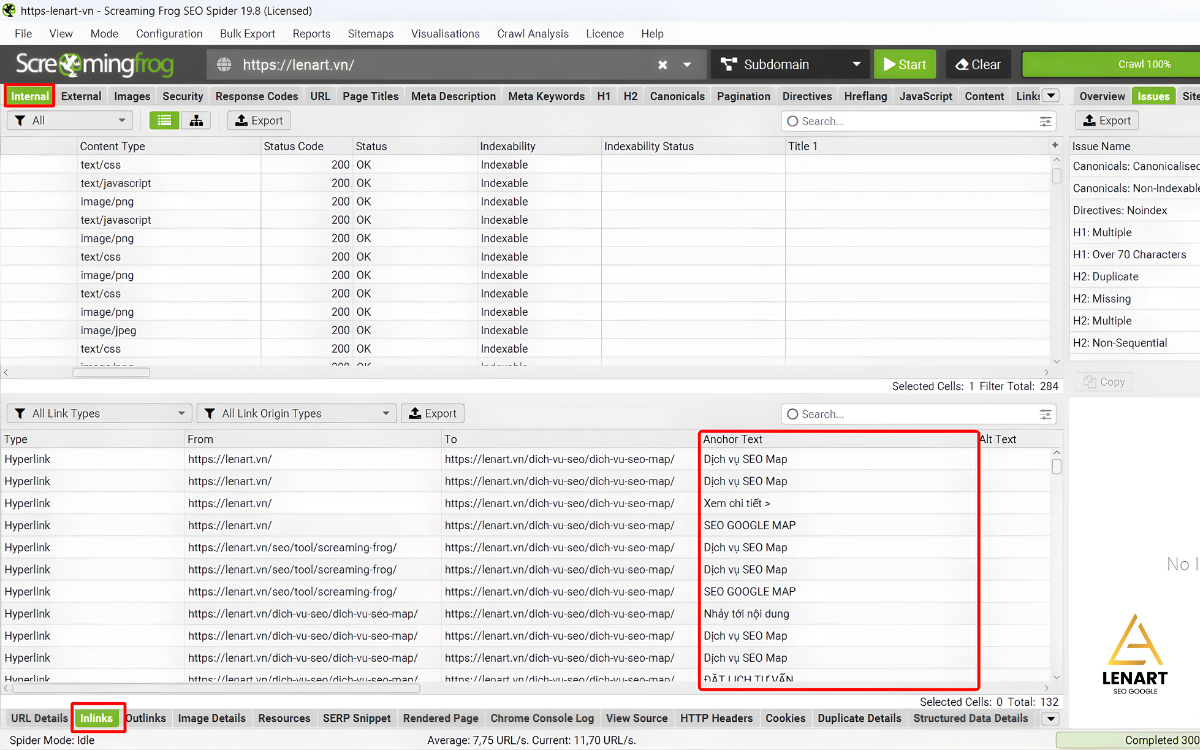
Task: Open the Outlinks bottom tab
Action: [x=146, y=718]
